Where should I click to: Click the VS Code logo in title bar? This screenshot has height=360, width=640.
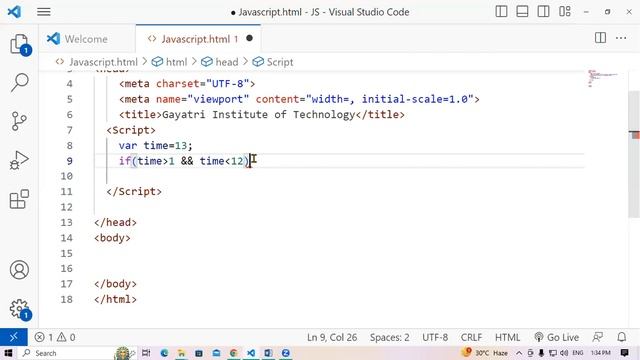tap(14, 12)
